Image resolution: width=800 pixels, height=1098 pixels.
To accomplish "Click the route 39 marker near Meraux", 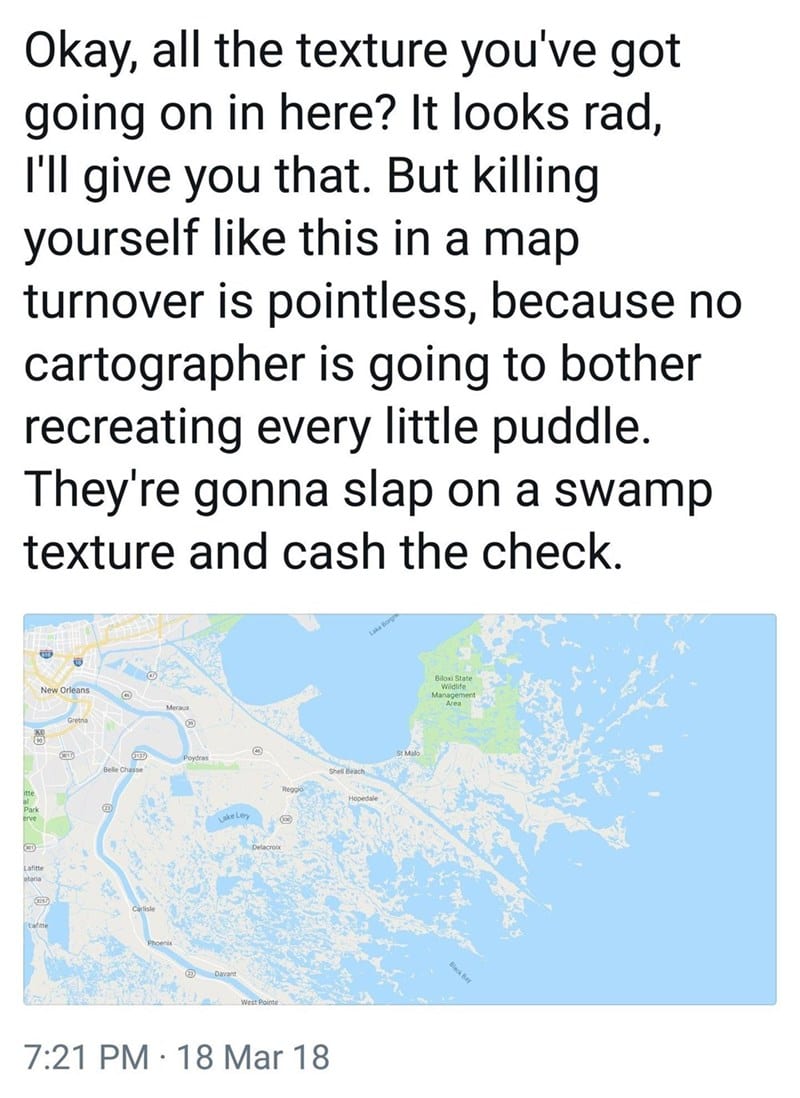I will pos(190,723).
